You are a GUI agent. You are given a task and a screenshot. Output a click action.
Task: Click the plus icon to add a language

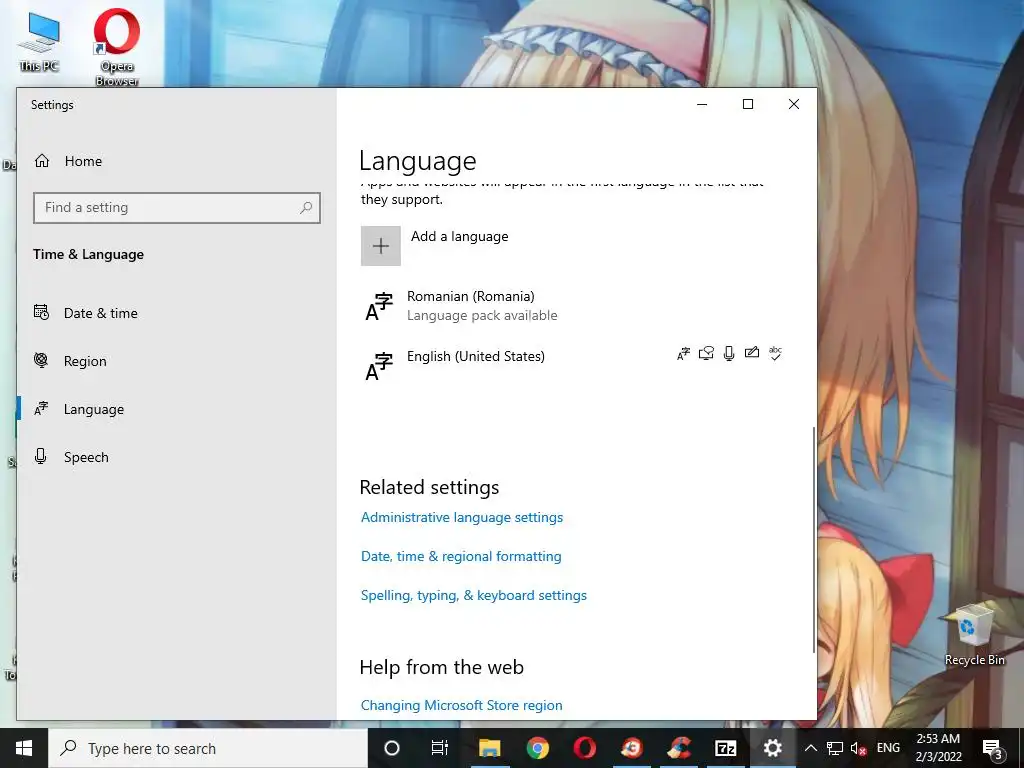tap(381, 246)
